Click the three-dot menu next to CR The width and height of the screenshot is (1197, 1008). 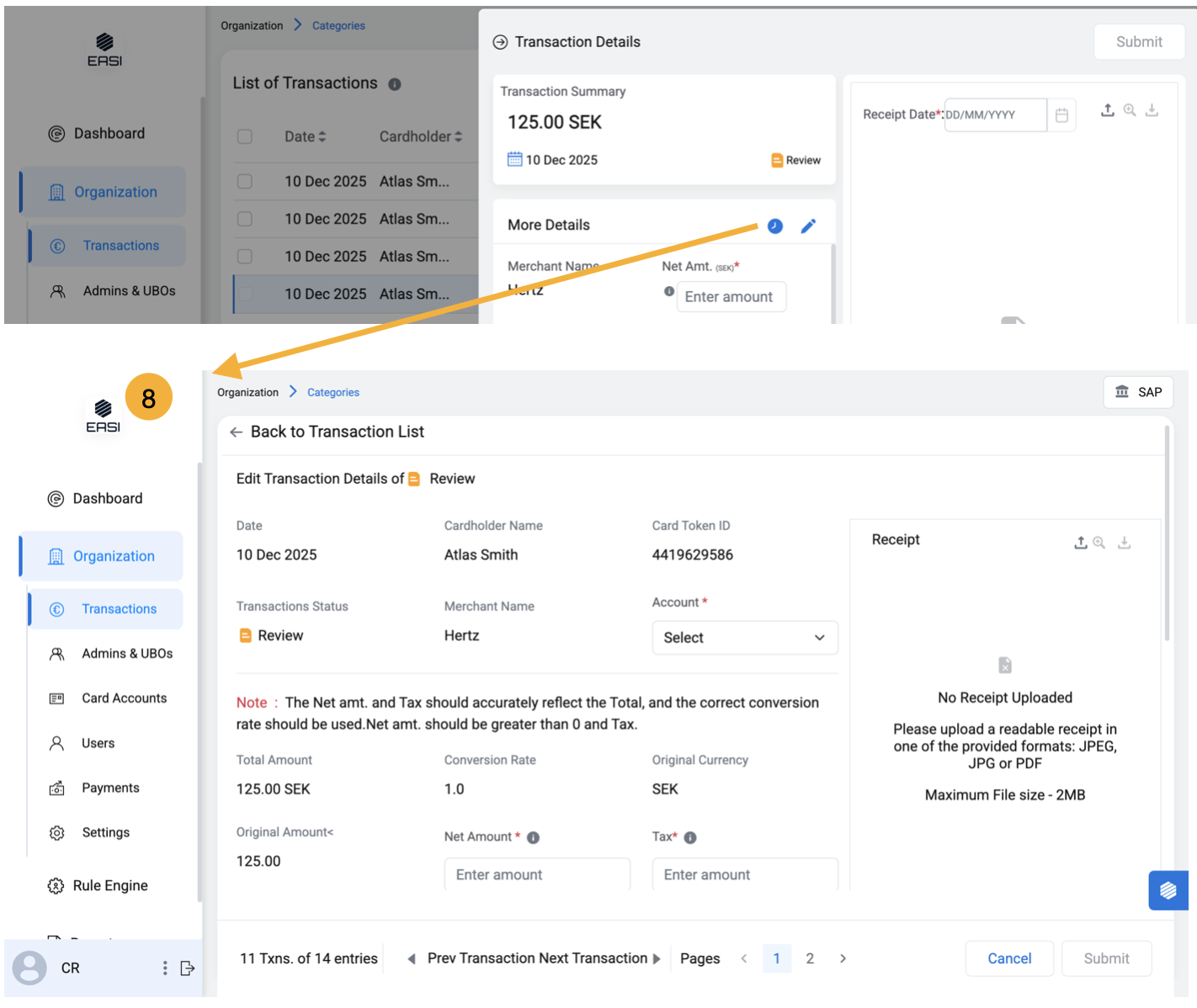[x=165, y=968]
